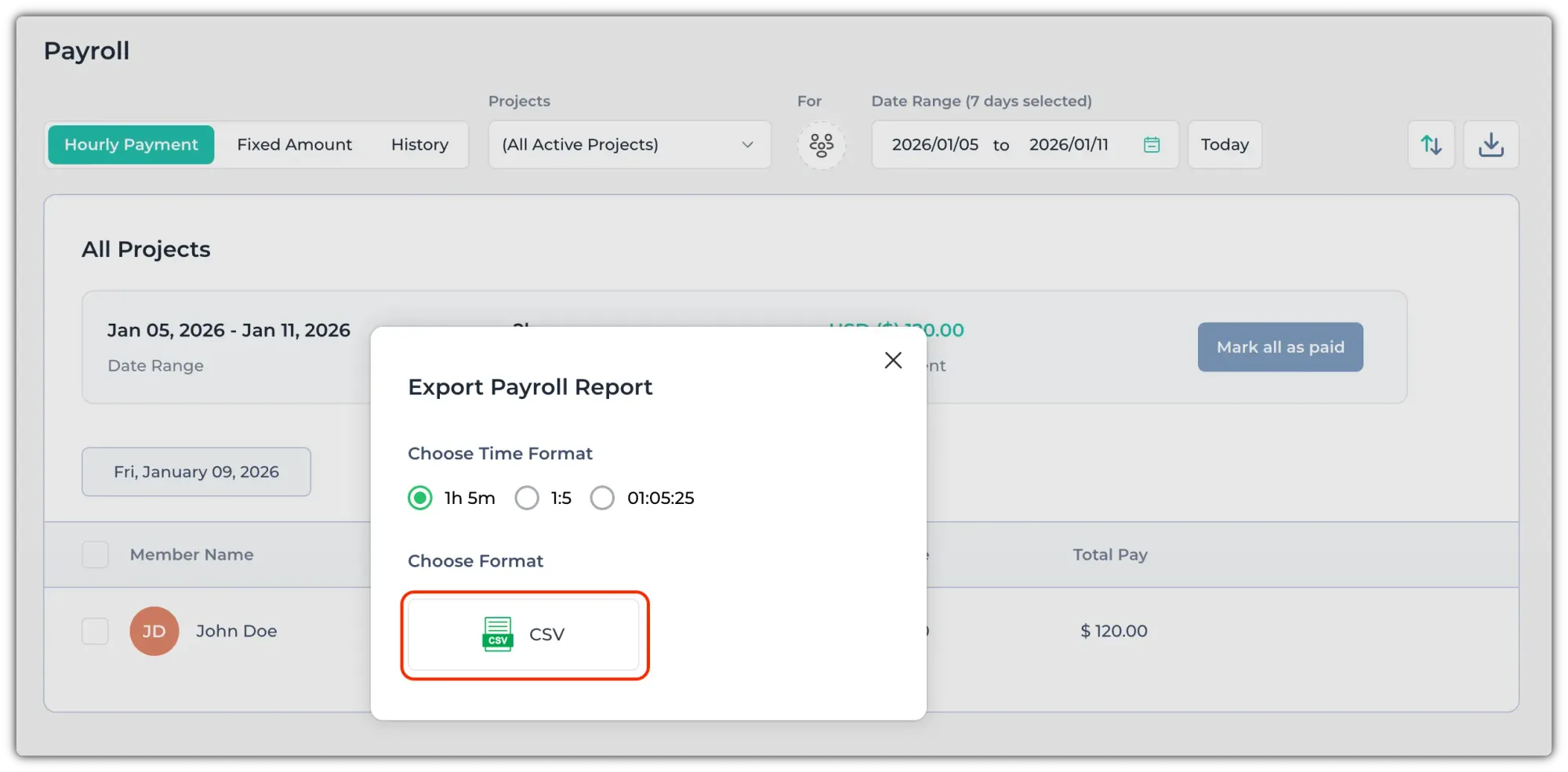Choose the 01:05:25 time format

(602, 498)
